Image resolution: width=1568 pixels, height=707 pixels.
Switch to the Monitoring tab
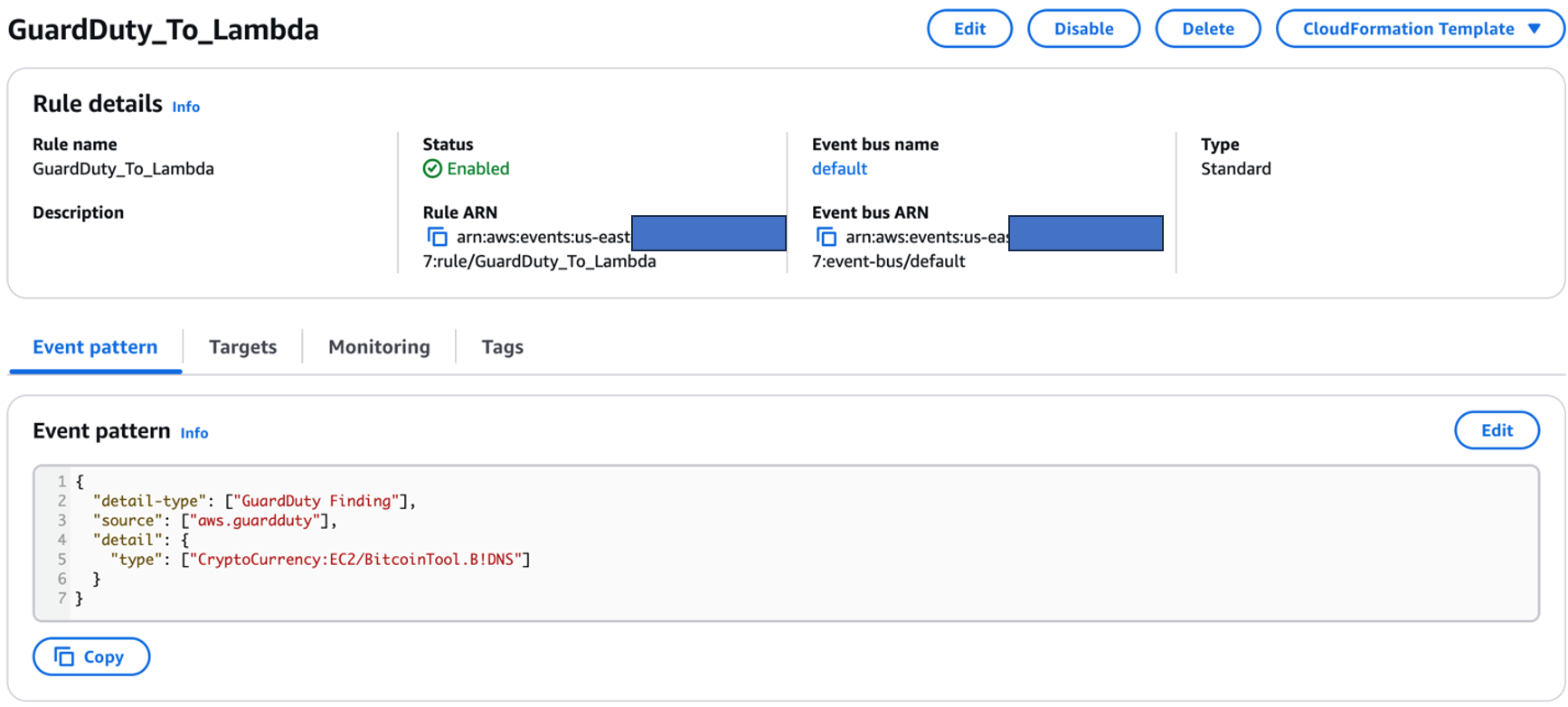pos(379,347)
